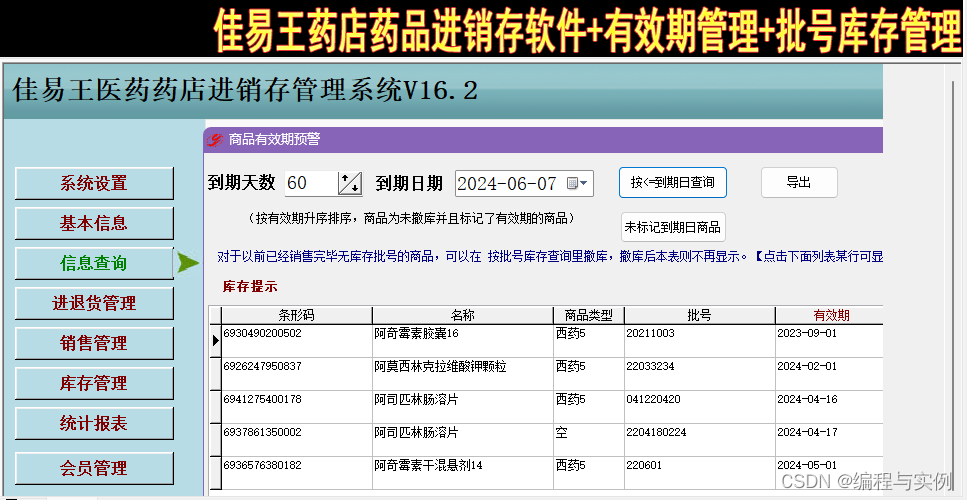Click 阿司匹林肠溶片 with batch 041220420
This screenshot has height=500, width=967.
(x=463, y=407)
